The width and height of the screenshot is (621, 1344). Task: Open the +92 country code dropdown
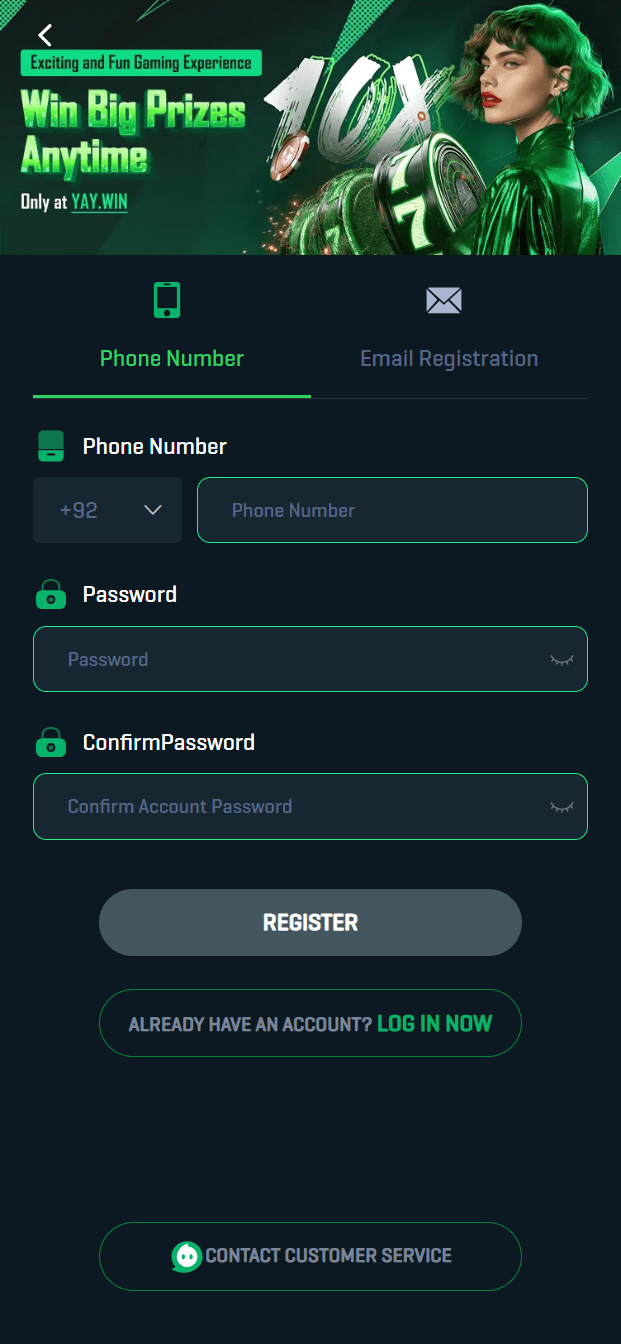[x=107, y=510]
